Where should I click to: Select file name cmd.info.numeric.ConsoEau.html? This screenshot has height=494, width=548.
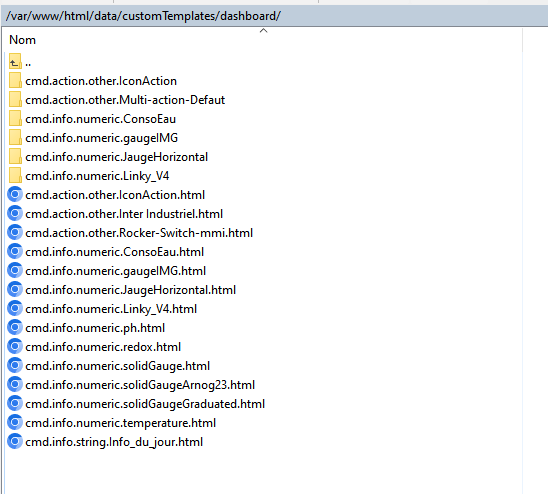coord(115,252)
